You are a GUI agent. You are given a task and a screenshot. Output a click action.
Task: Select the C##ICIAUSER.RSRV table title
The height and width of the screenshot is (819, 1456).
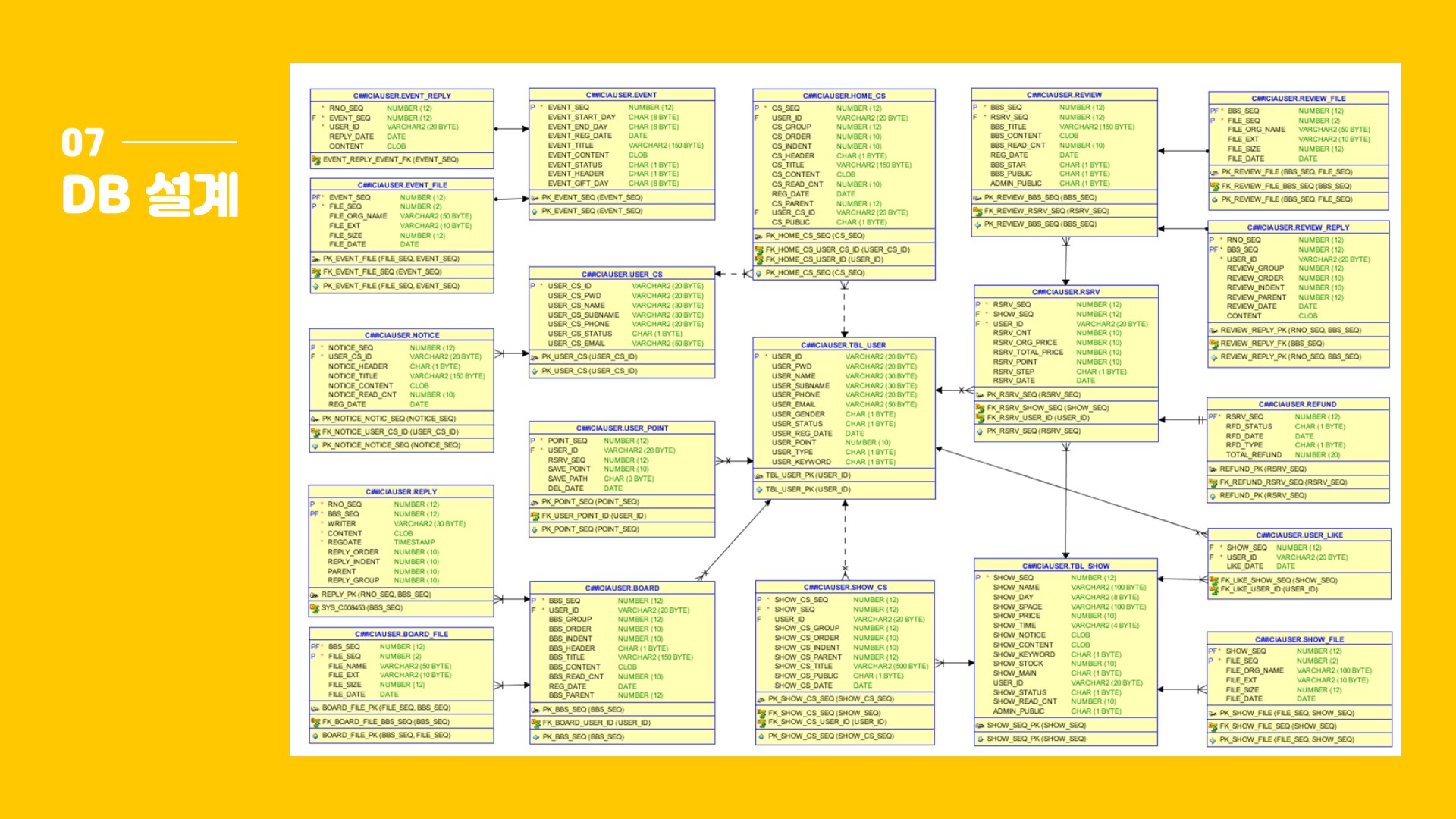click(x=1065, y=292)
